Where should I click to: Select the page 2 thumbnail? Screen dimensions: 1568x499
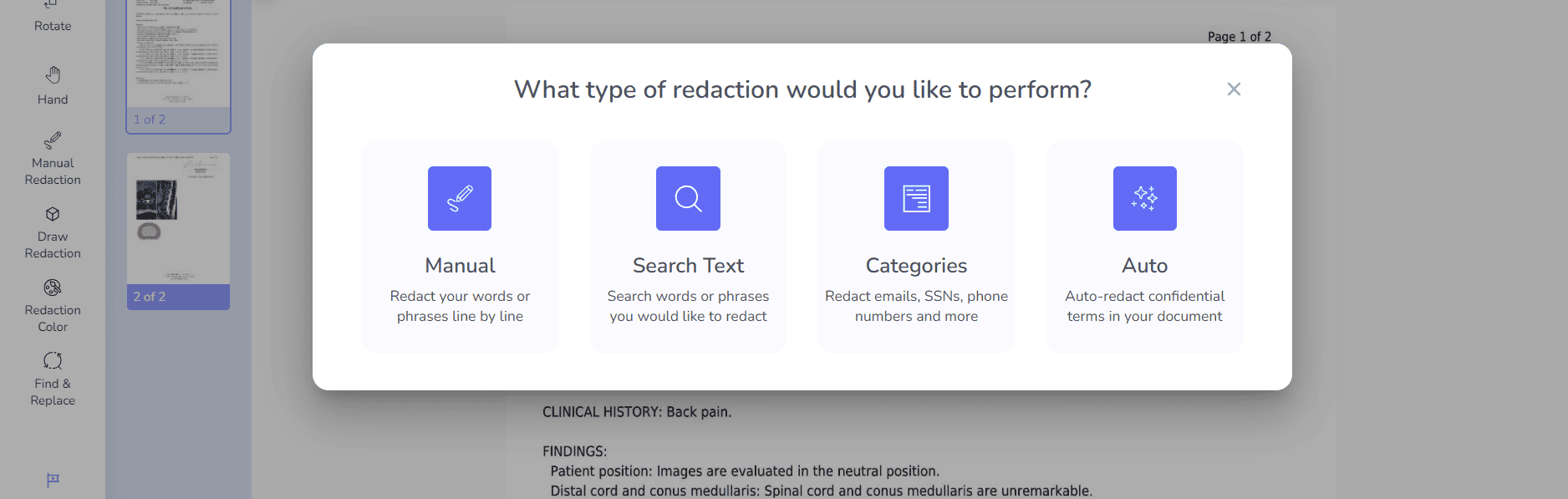(x=178, y=217)
